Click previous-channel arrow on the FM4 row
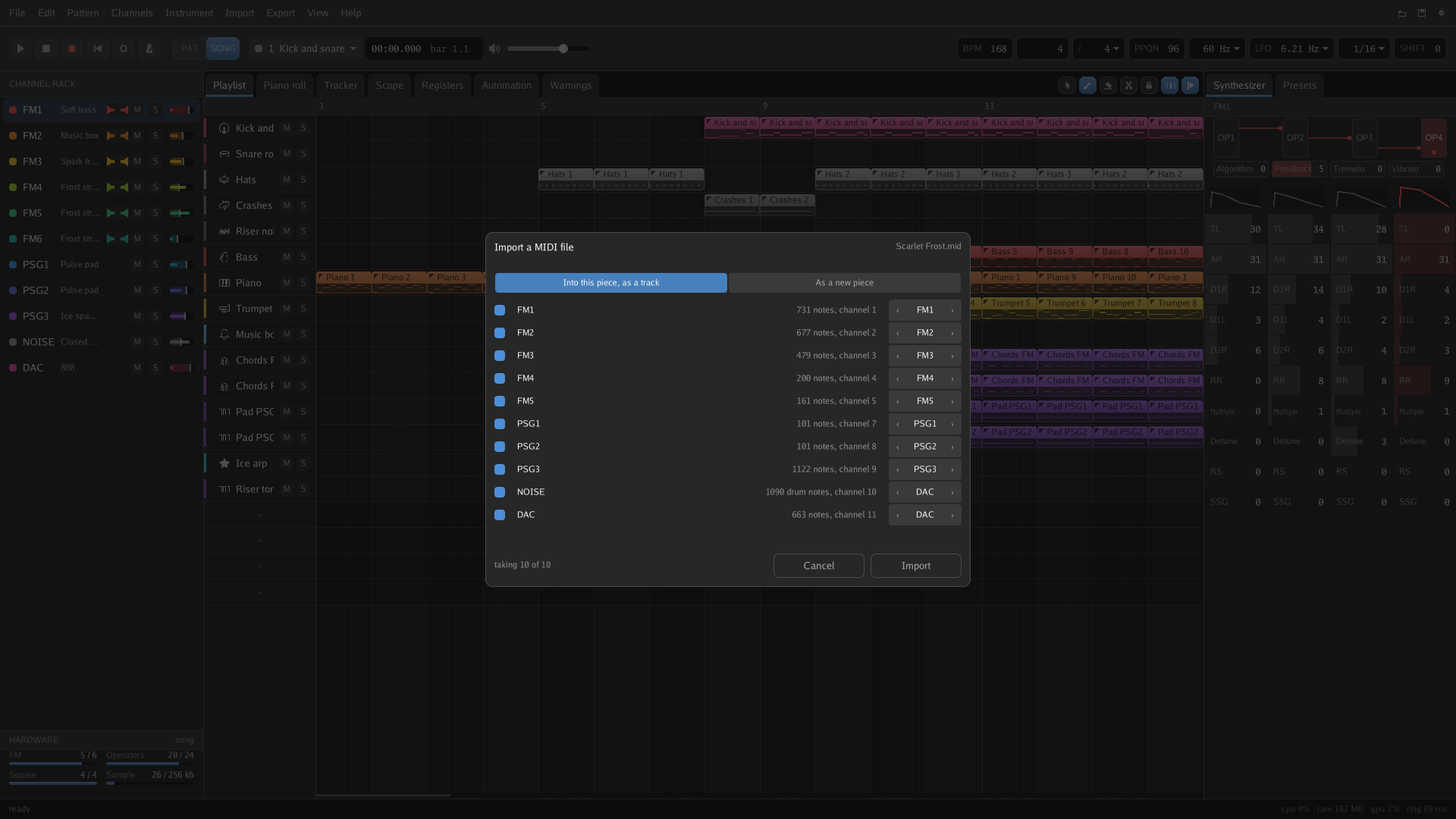Viewport: 1456px width, 819px height. [x=898, y=378]
